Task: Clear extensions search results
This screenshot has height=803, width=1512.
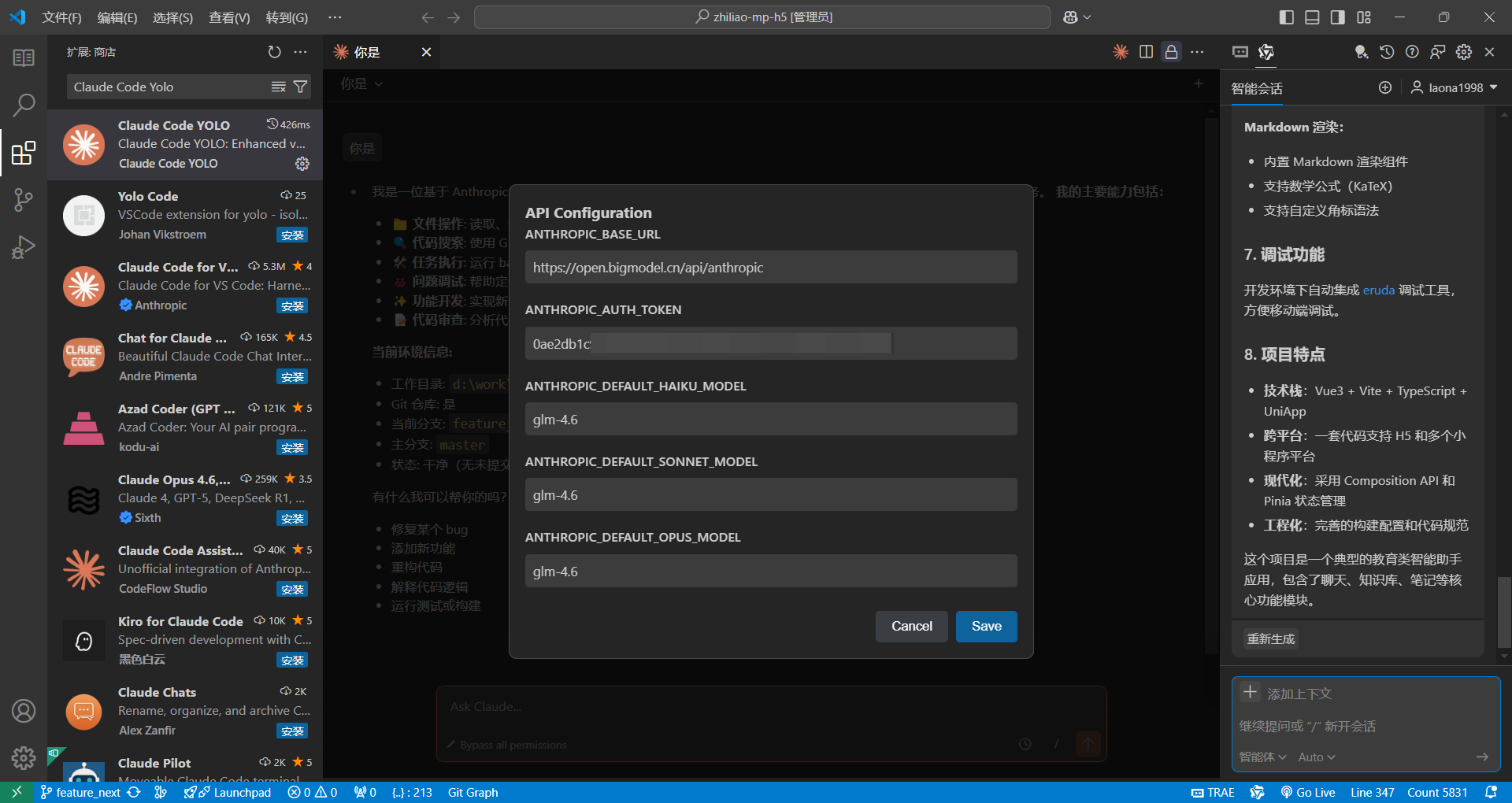Action: (x=279, y=87)
